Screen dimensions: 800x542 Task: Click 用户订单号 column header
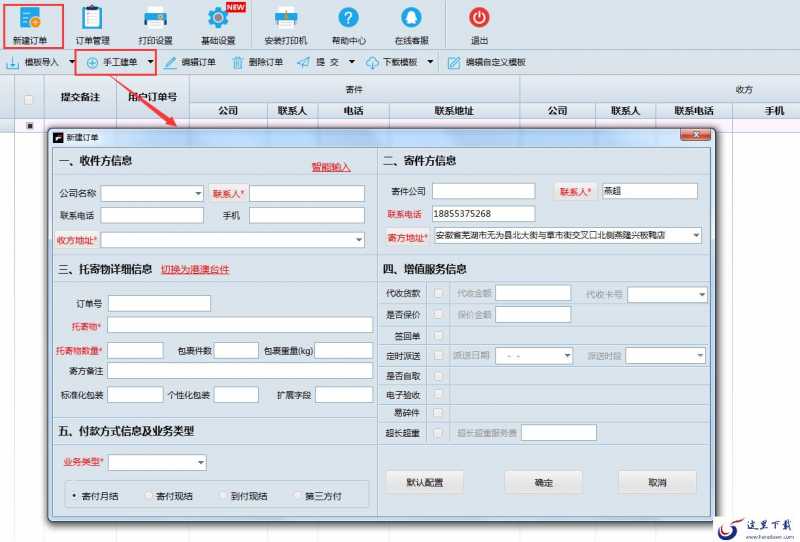click(x=153, y=97)
